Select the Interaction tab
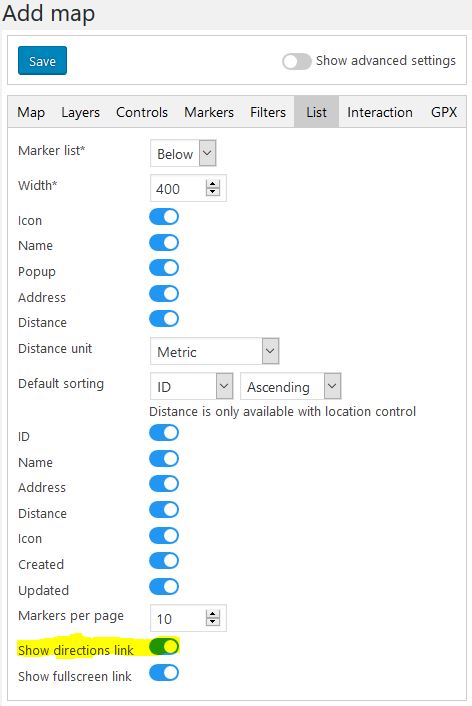Image resolution: width=472 pixels, height=706 pixels. [380, 112]
